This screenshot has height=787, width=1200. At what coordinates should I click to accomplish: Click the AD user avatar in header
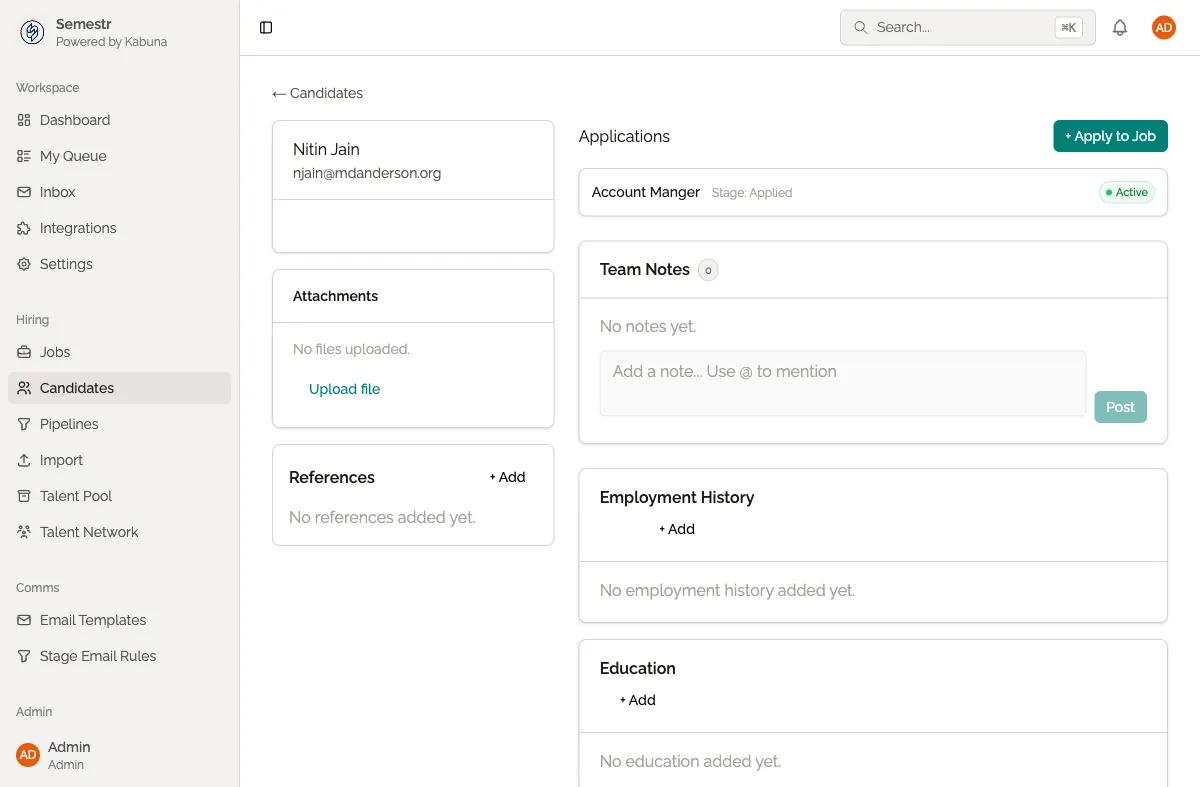click(x=1163, y=28)
